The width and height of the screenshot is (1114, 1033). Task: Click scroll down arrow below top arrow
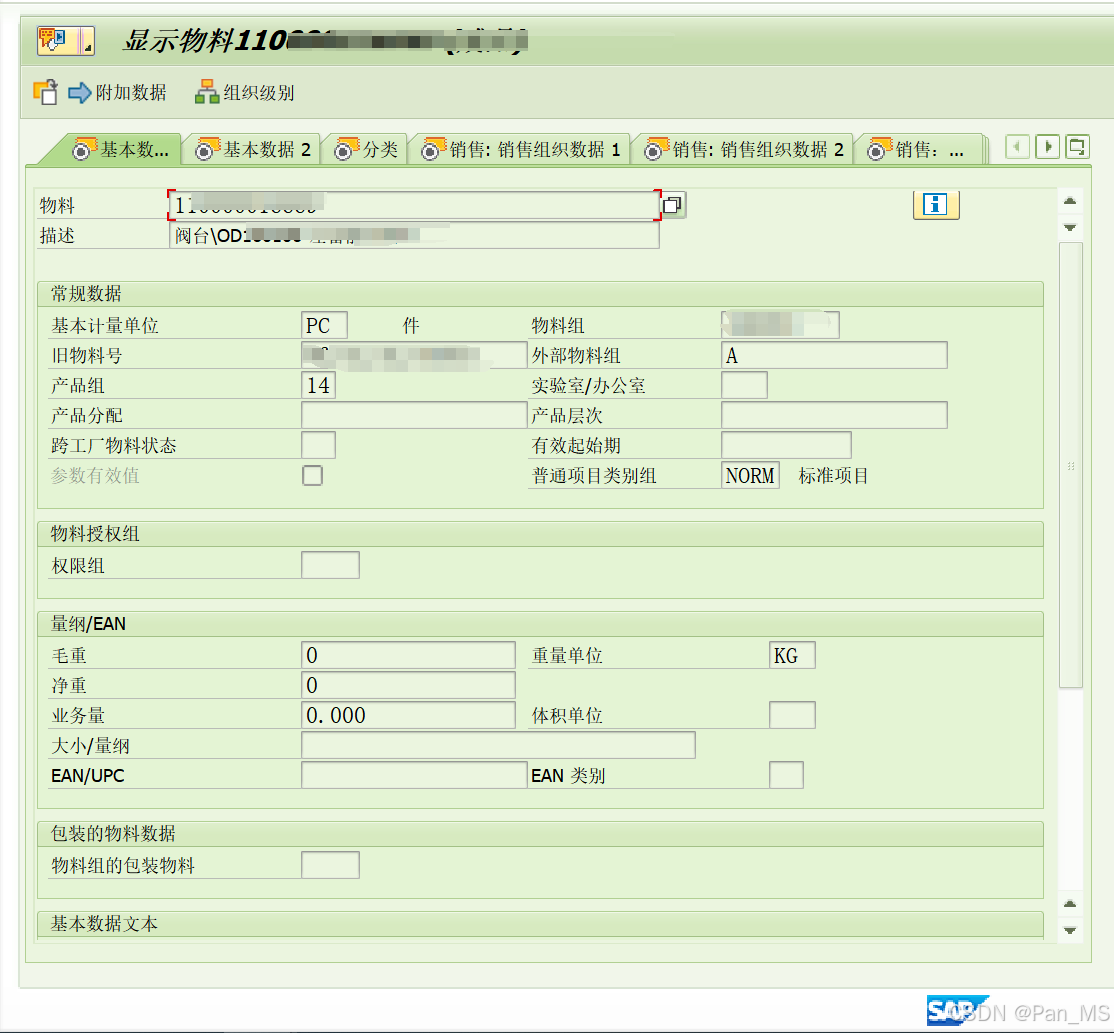1070,227
